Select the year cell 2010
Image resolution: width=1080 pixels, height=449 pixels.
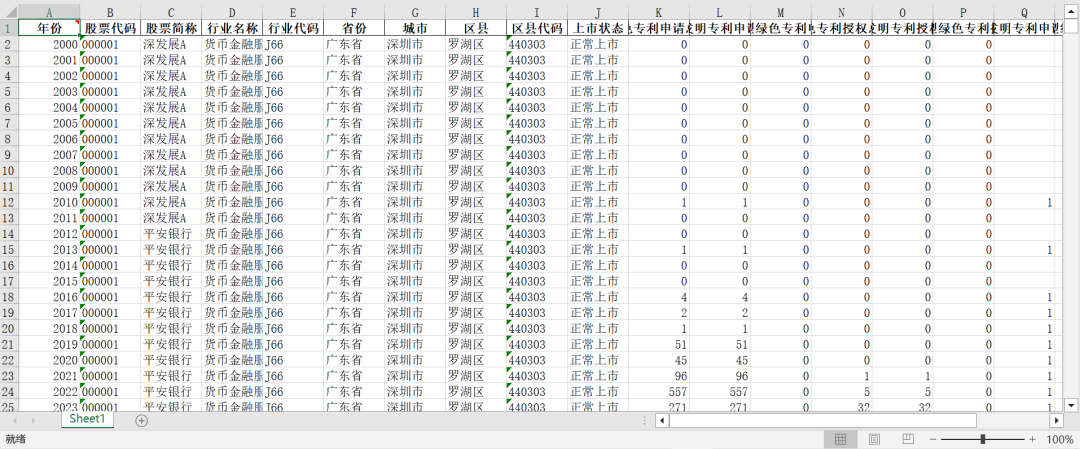coord(49,202)
